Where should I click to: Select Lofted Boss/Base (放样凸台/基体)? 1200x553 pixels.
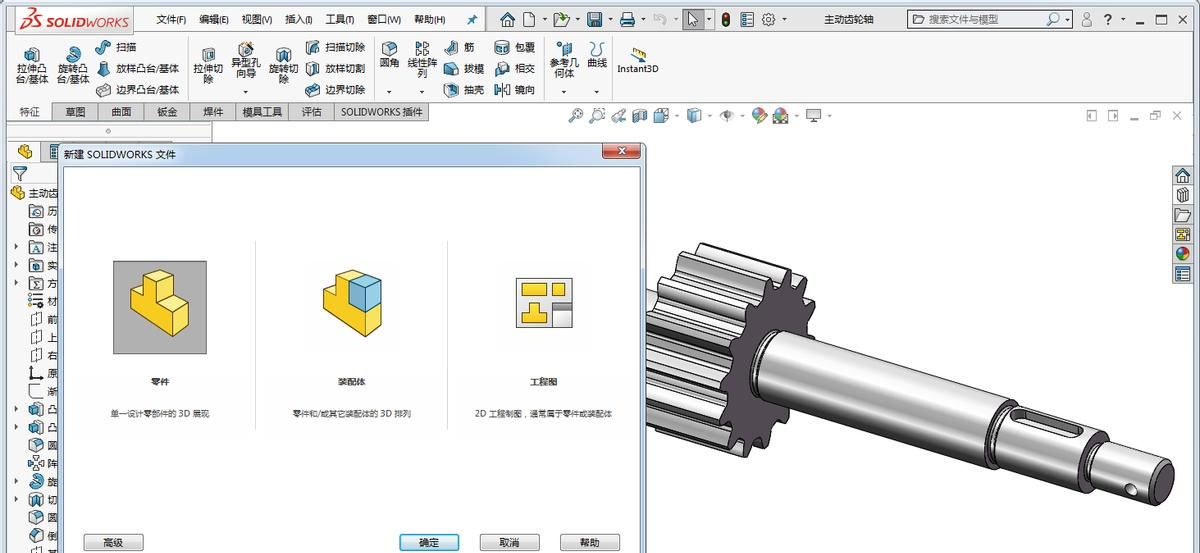[137, 69]
